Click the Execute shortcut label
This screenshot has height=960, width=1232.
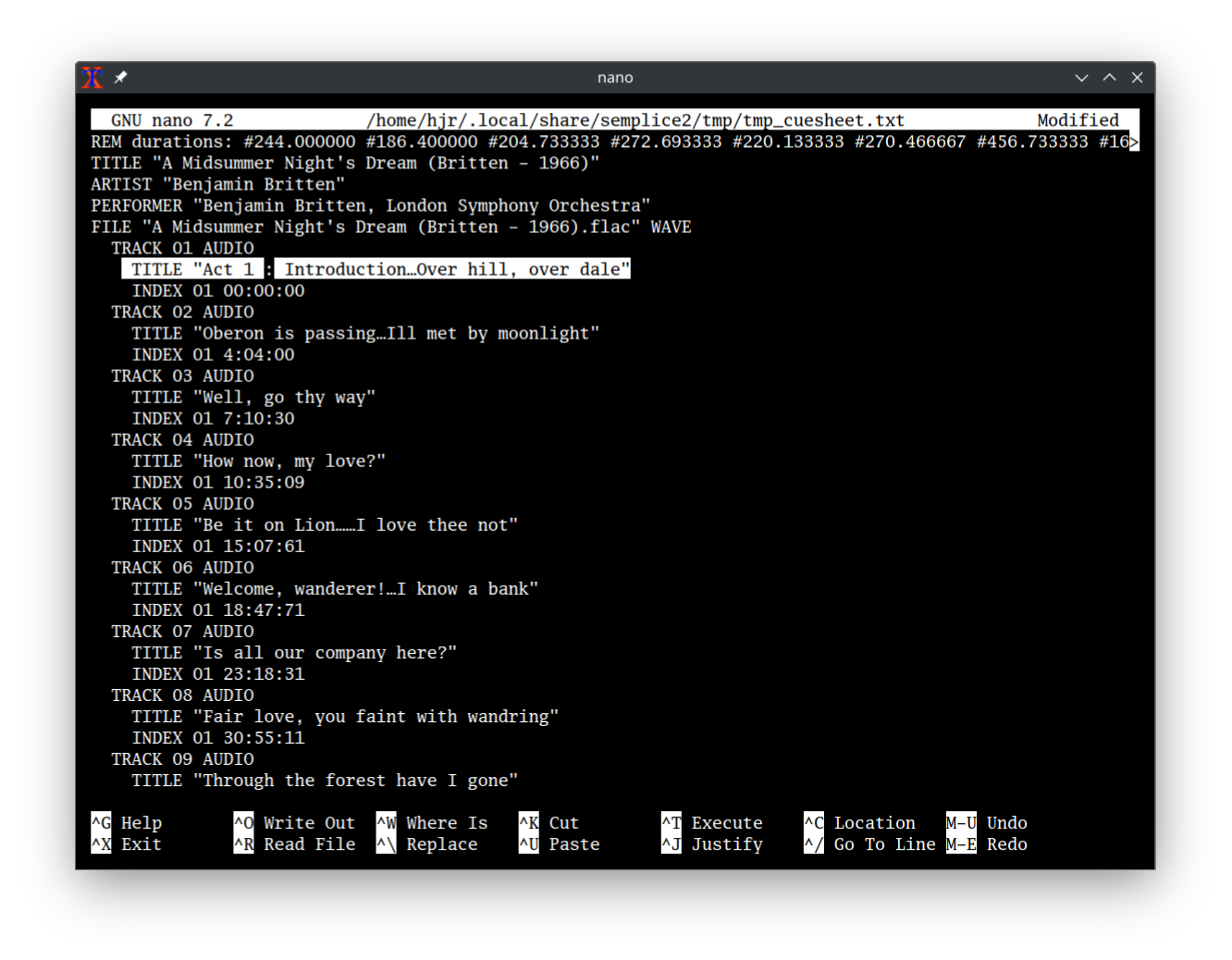[727, 822]
